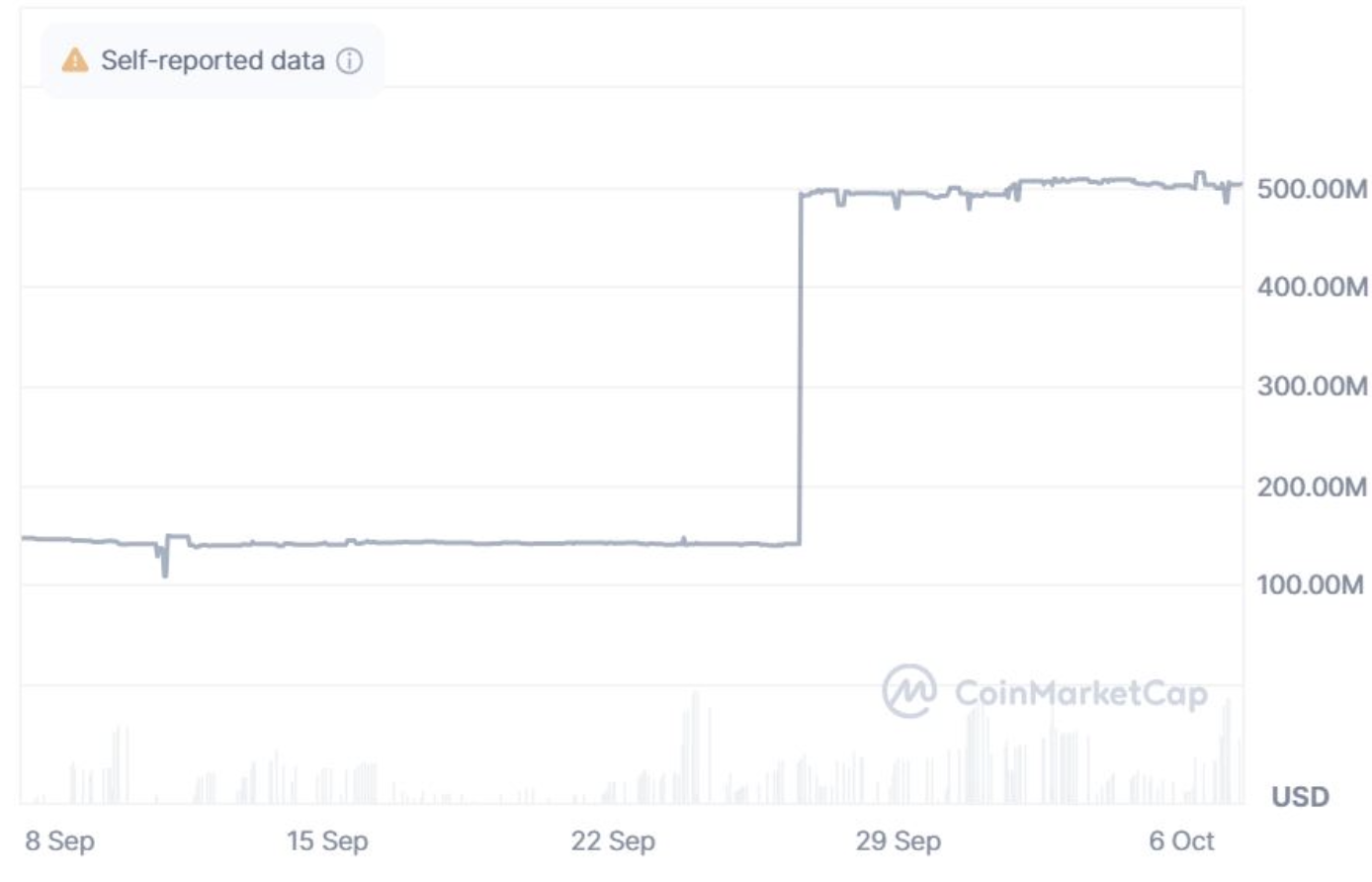Select the 100.00M axis label
1372x882 pixels.
click(x=1310, y=584)
